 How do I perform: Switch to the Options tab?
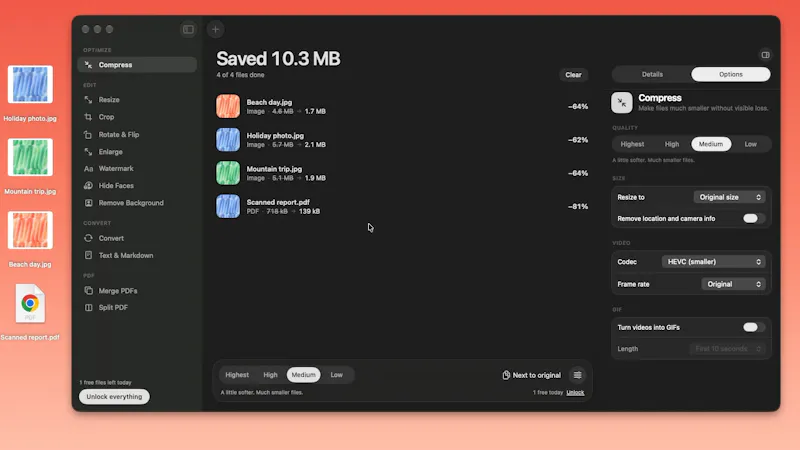pyautogui.click(x=730, y=74)
